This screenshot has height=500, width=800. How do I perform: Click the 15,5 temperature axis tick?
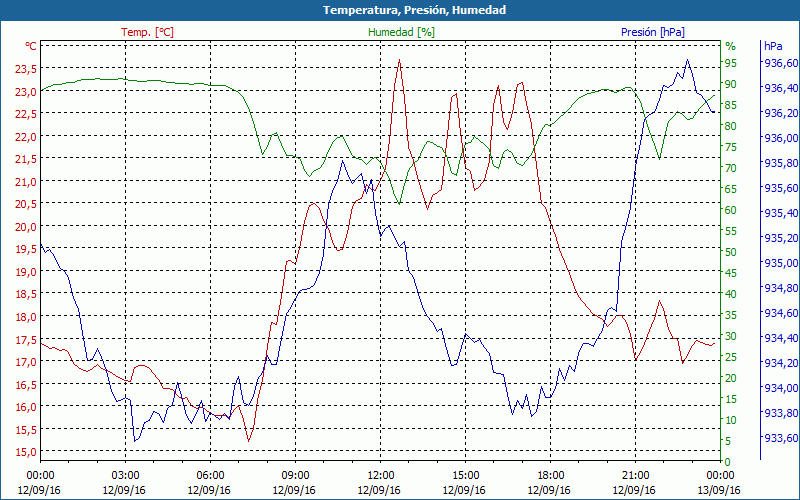[x=27, y=430]
